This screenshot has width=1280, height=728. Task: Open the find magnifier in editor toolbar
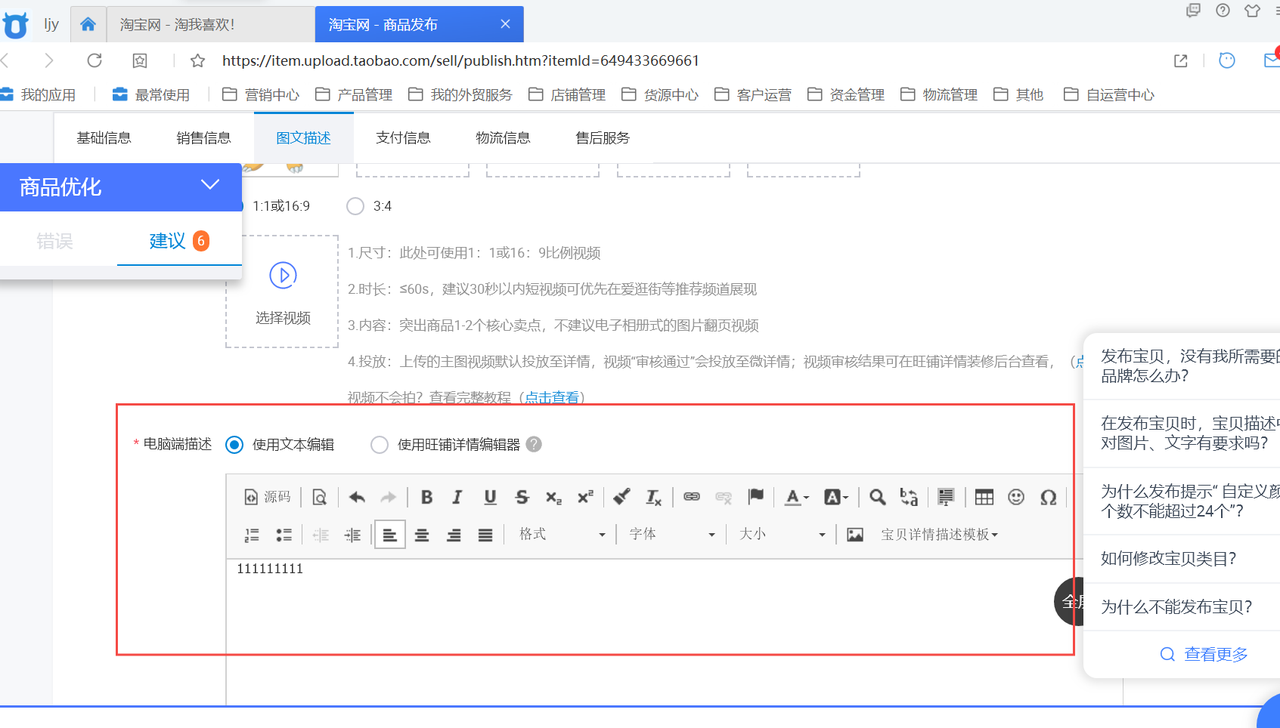coord(877,497)
